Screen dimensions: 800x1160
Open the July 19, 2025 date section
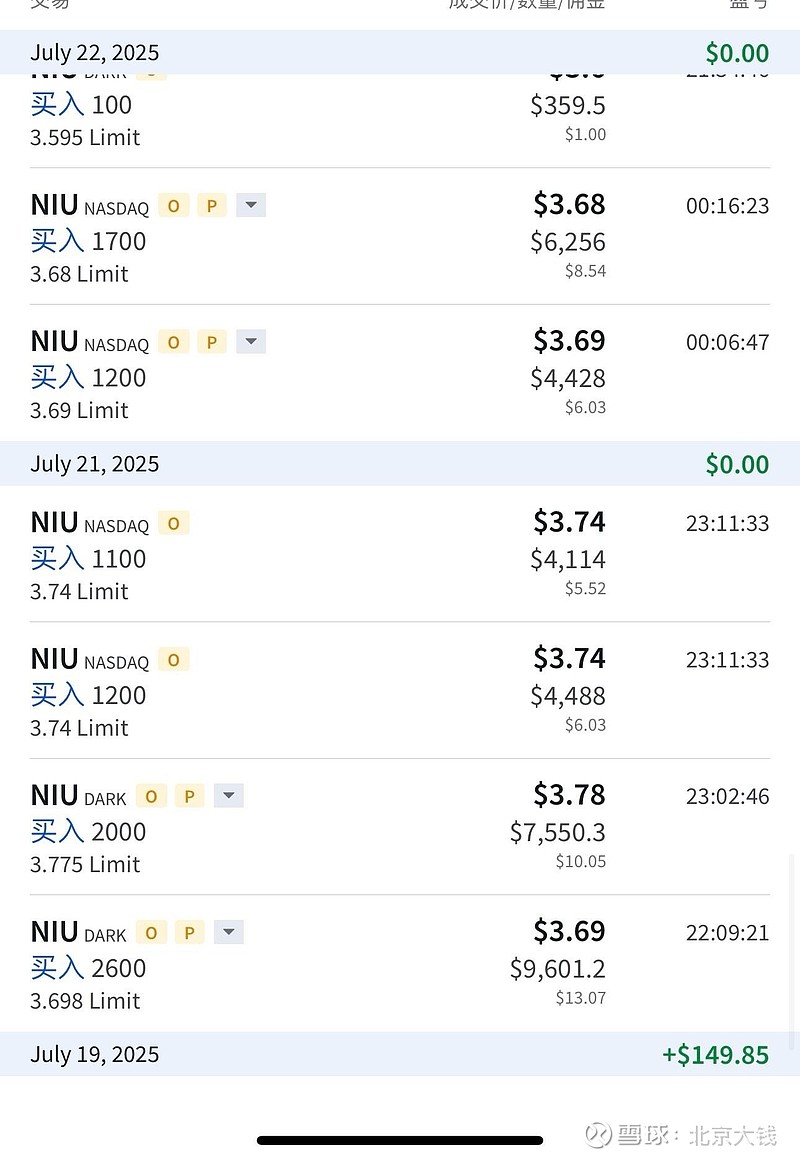(x=95, y=1055)
